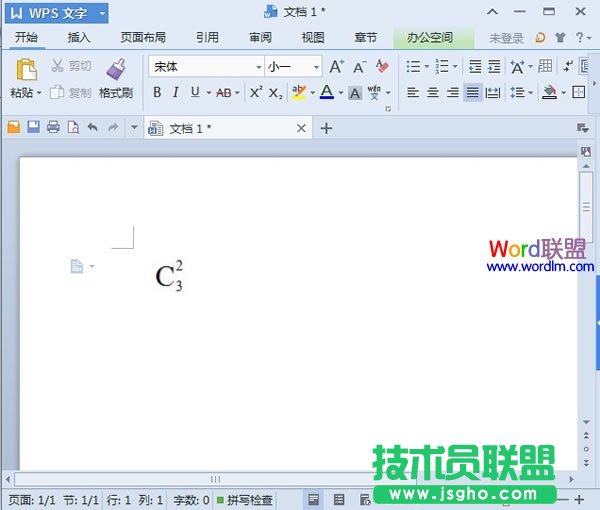Click the Paste (粘贴) clipboard icon

tap(26, 69)
